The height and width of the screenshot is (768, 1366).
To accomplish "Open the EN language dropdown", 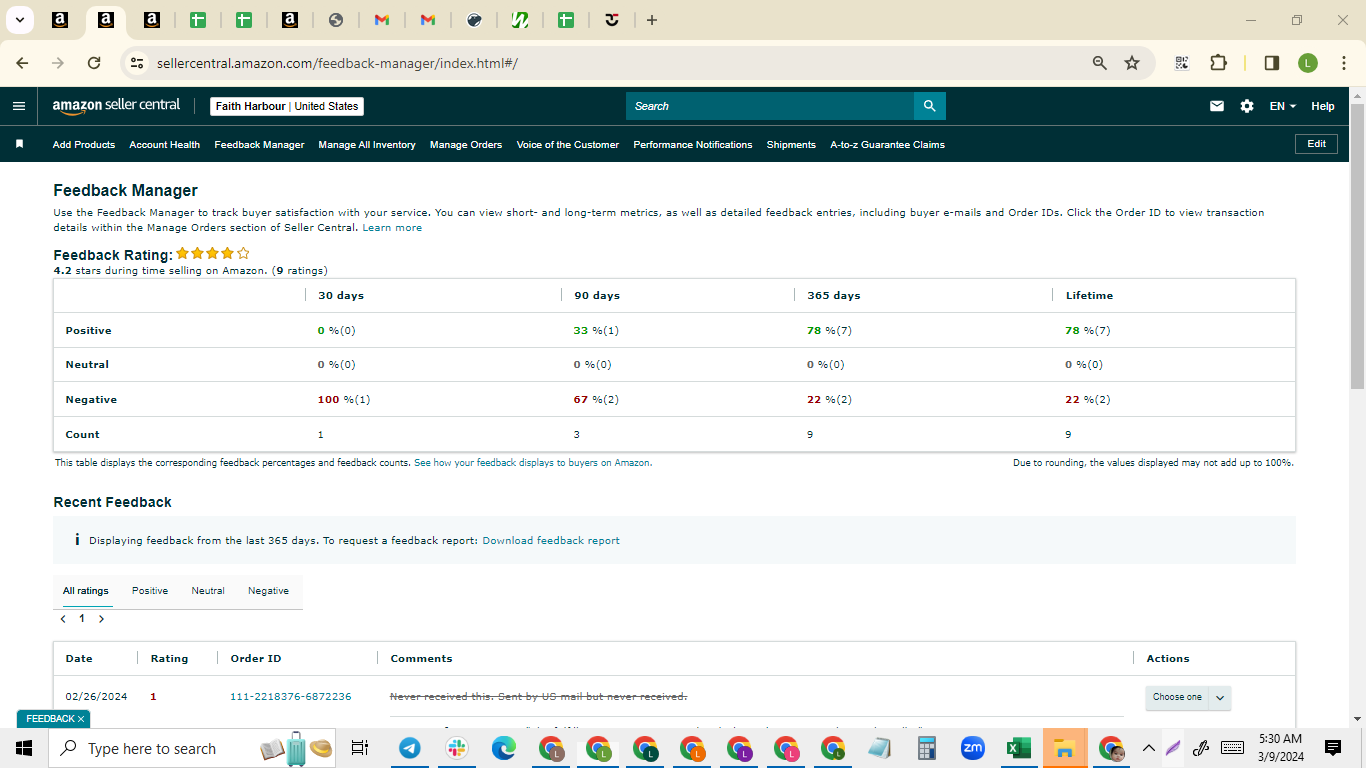I will point(1282,106).
